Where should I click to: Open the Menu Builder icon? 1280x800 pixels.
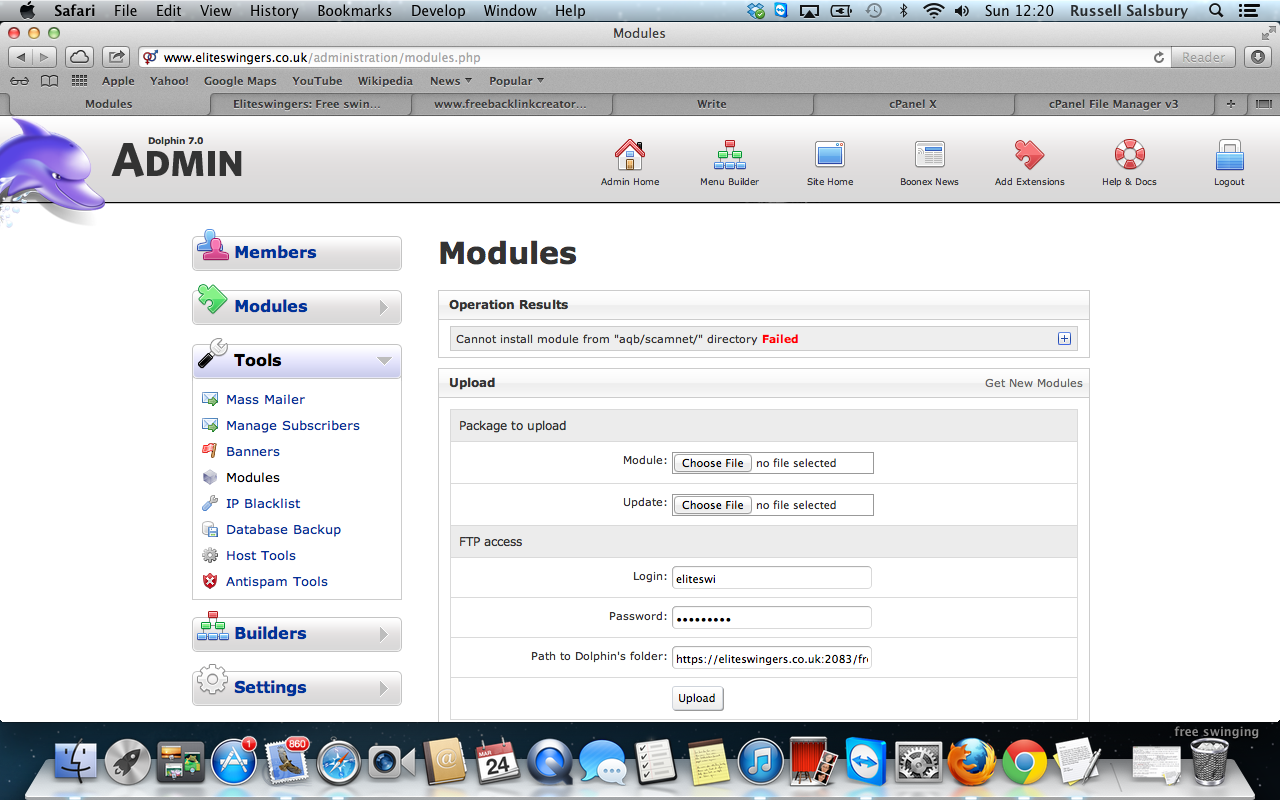[x=729, y=156]
